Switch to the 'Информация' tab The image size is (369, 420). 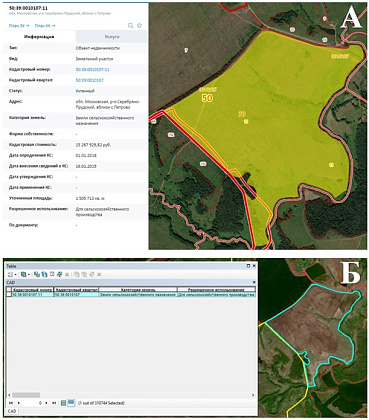point(39,37)
